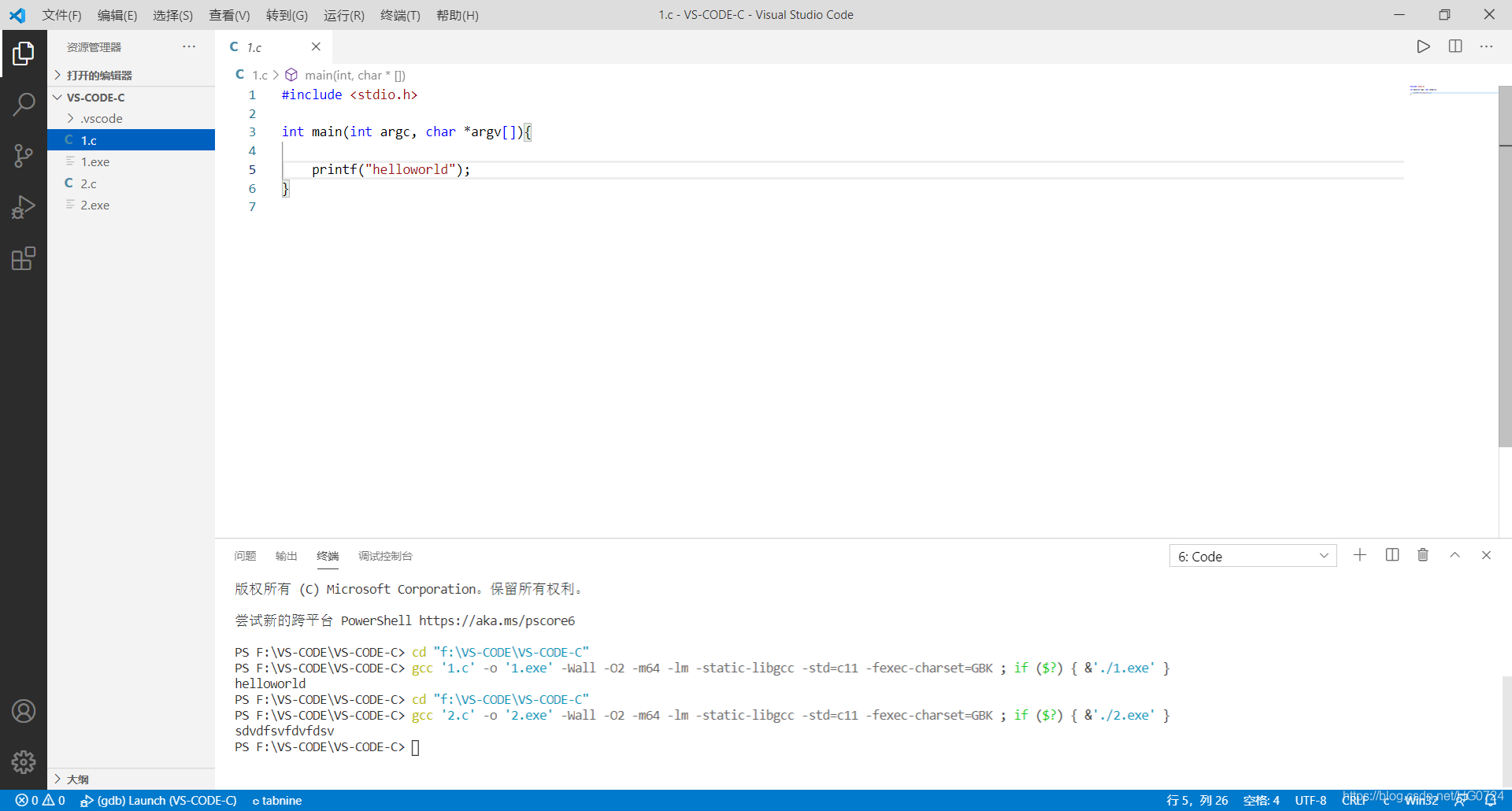1512x811 pixels.
Task: Split the terminal panel
Action: (1392, 555)
